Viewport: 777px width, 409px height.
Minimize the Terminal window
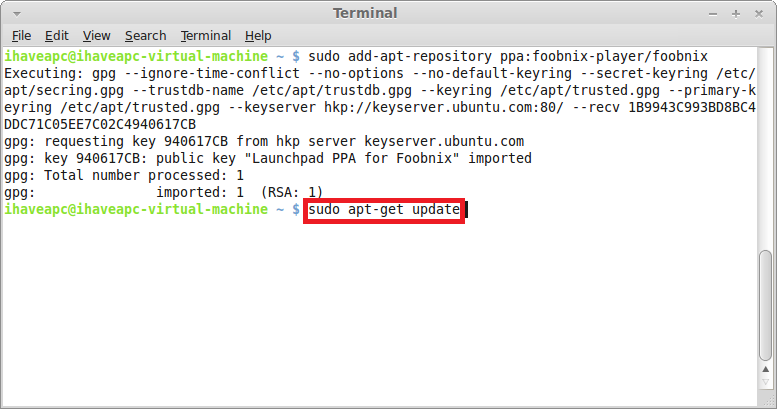click(x=713, y=14)
